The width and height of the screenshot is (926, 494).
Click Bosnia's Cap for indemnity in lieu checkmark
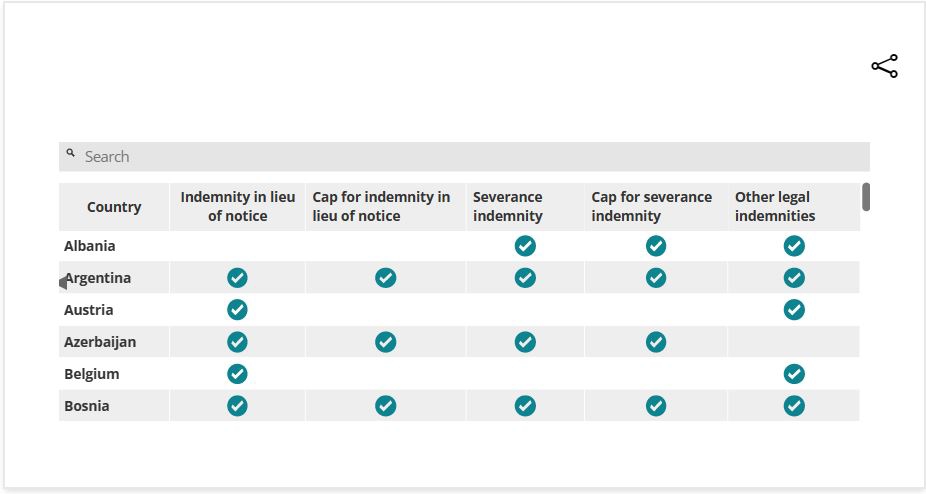(386, 406)
